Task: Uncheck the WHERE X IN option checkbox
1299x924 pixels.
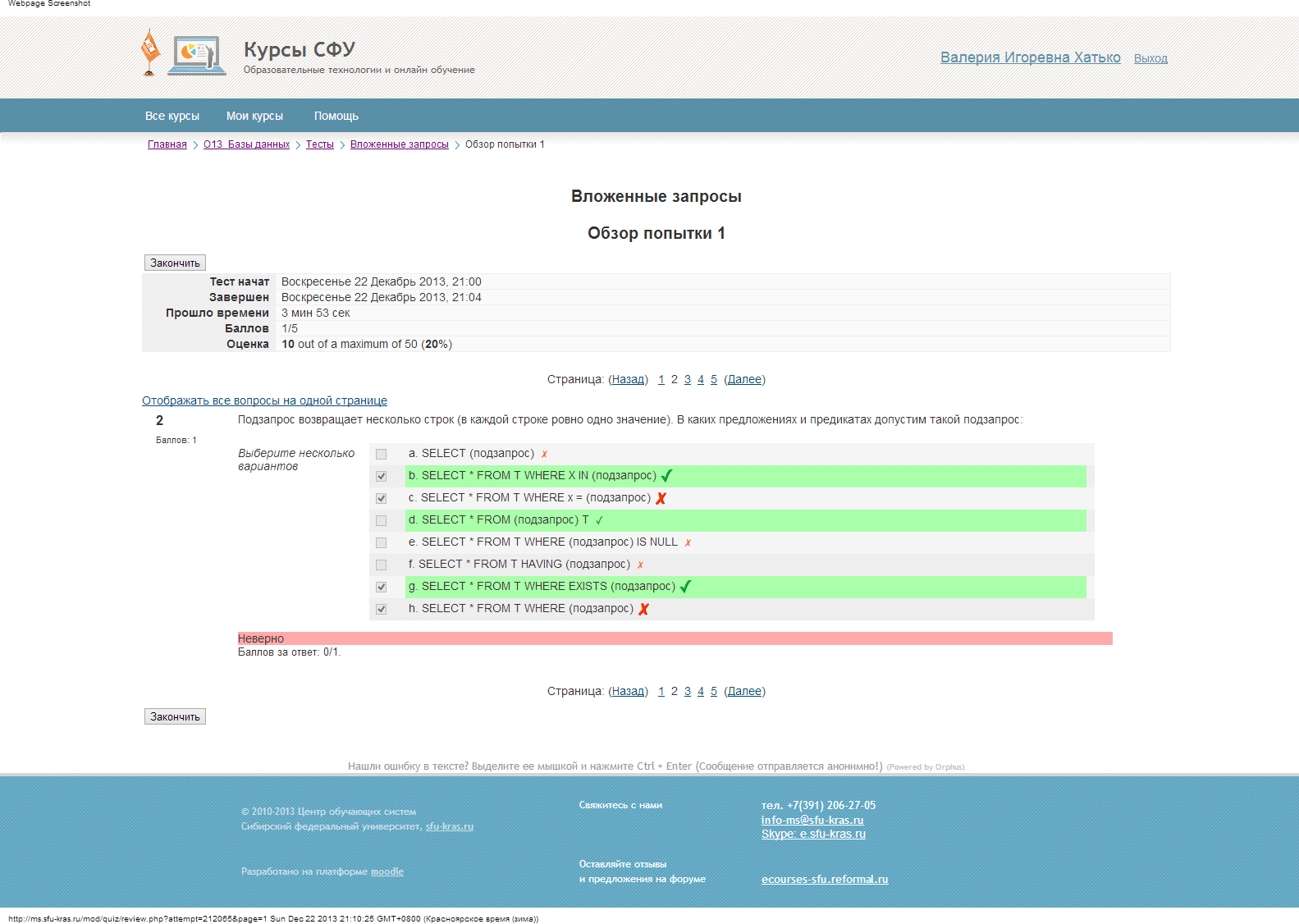Action: click(381, 476)
